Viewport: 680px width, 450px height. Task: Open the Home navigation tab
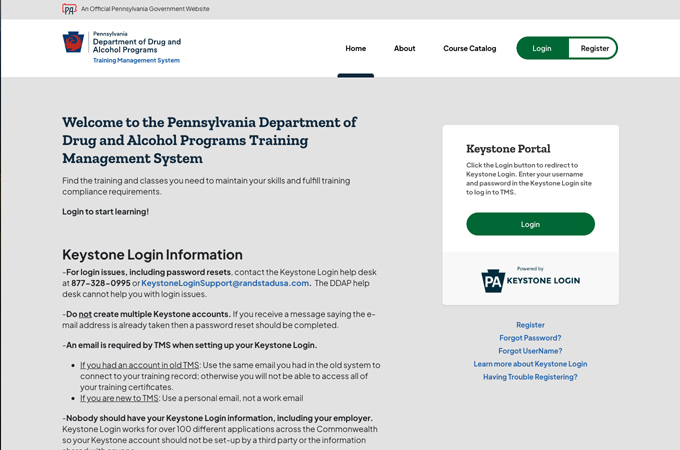(x=356, y=49)
